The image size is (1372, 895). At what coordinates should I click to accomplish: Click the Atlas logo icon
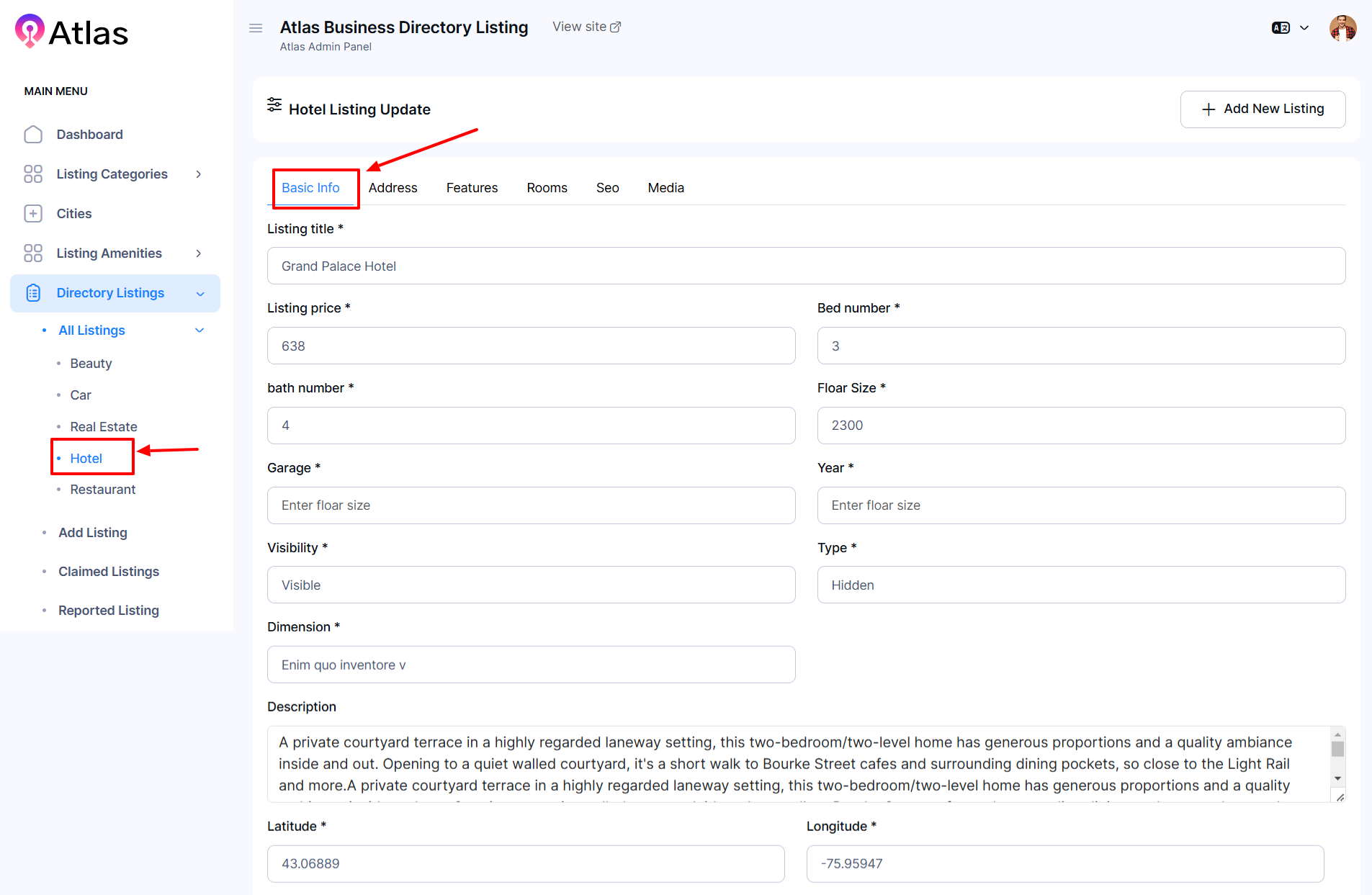30,31
